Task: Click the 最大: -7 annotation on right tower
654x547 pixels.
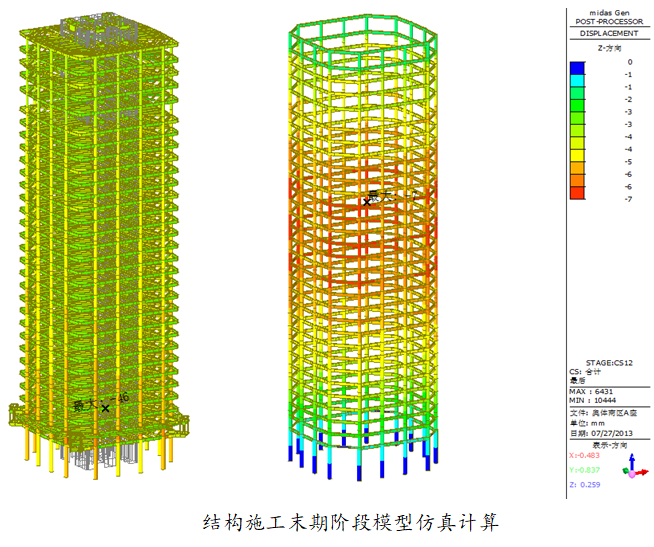Action: 391,196
